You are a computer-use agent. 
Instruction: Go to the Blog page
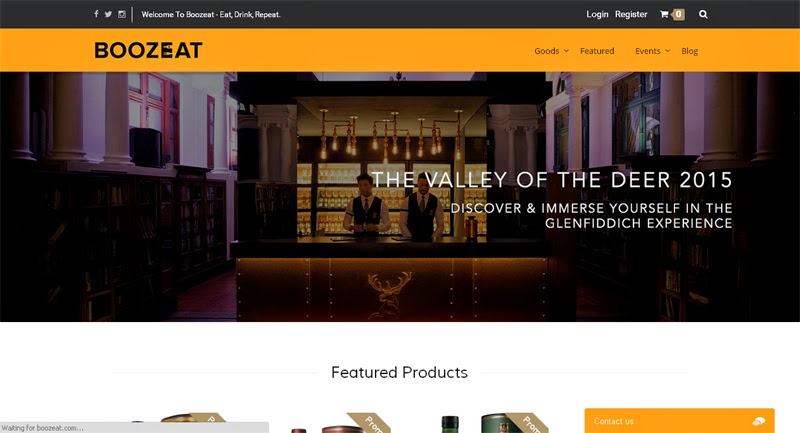coord(689,51)
